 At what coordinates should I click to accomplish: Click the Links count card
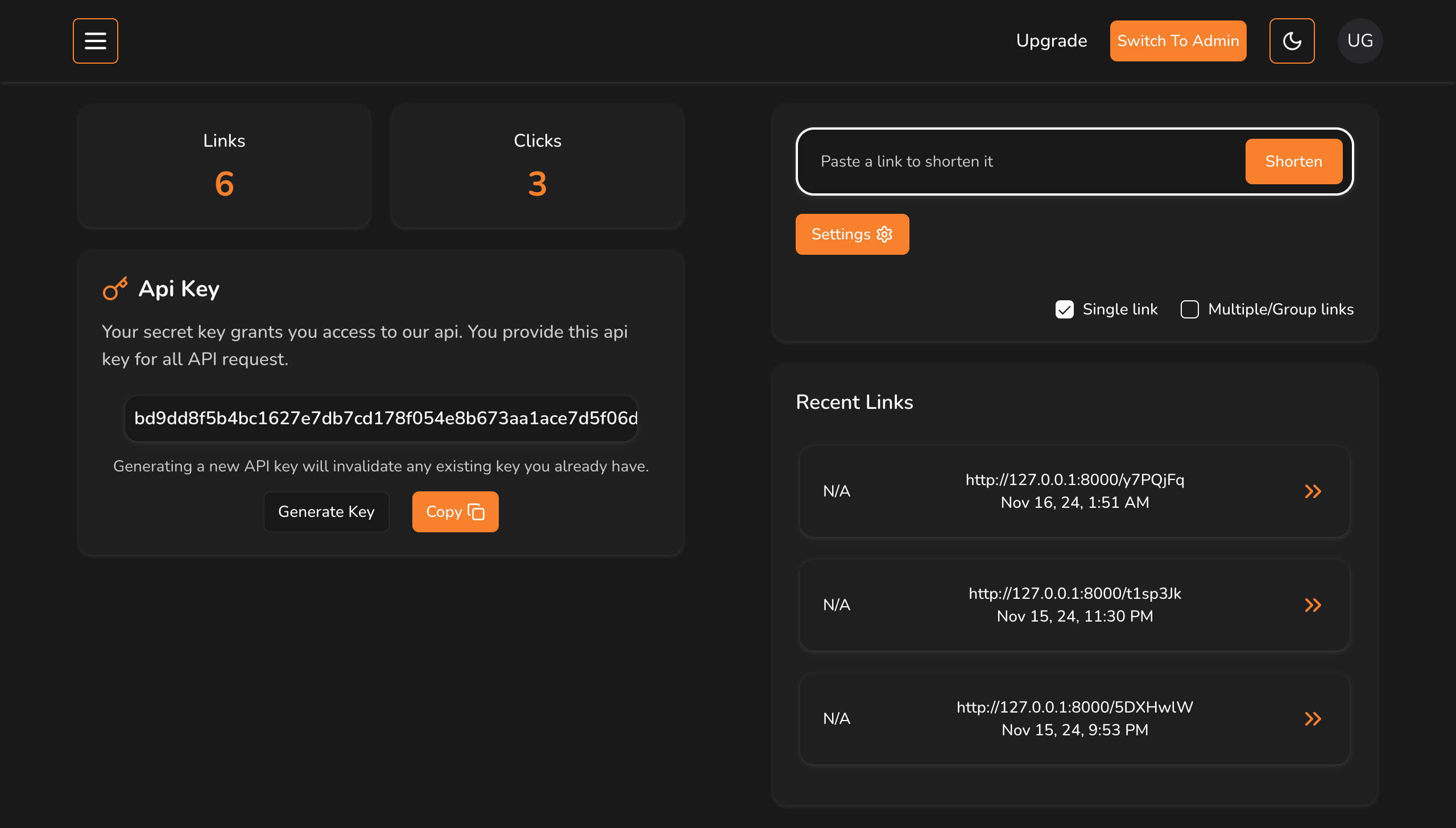pos(224,166)
